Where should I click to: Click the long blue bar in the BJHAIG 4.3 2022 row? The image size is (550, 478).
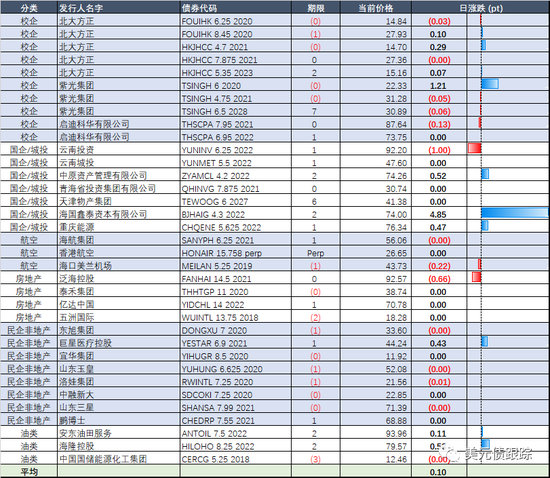point(515,213)
